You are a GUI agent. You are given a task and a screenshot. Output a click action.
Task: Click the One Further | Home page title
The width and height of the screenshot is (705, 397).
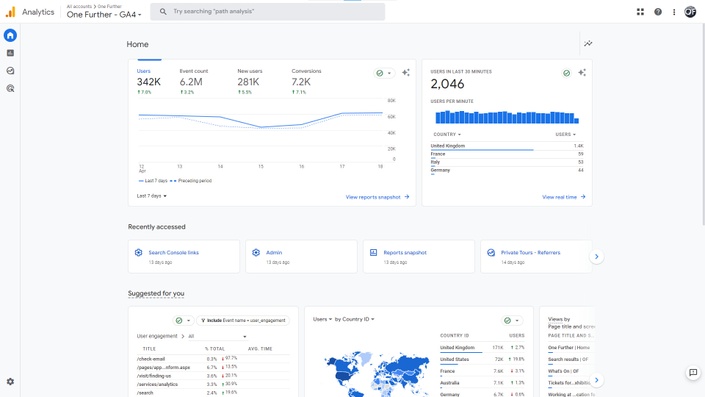569,348
